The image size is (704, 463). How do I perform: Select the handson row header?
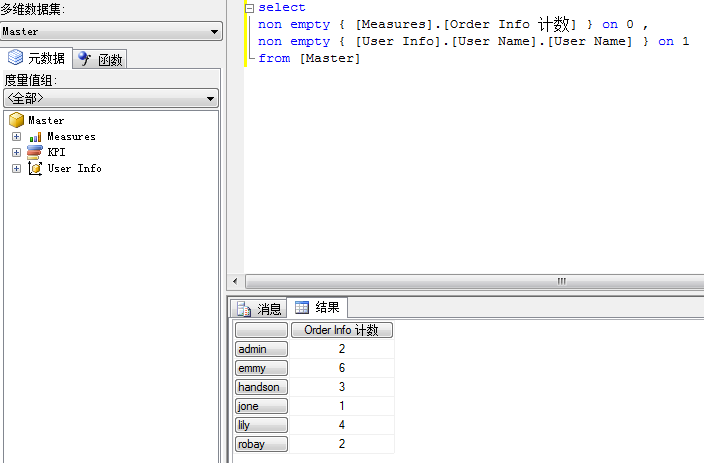point(261,387)
